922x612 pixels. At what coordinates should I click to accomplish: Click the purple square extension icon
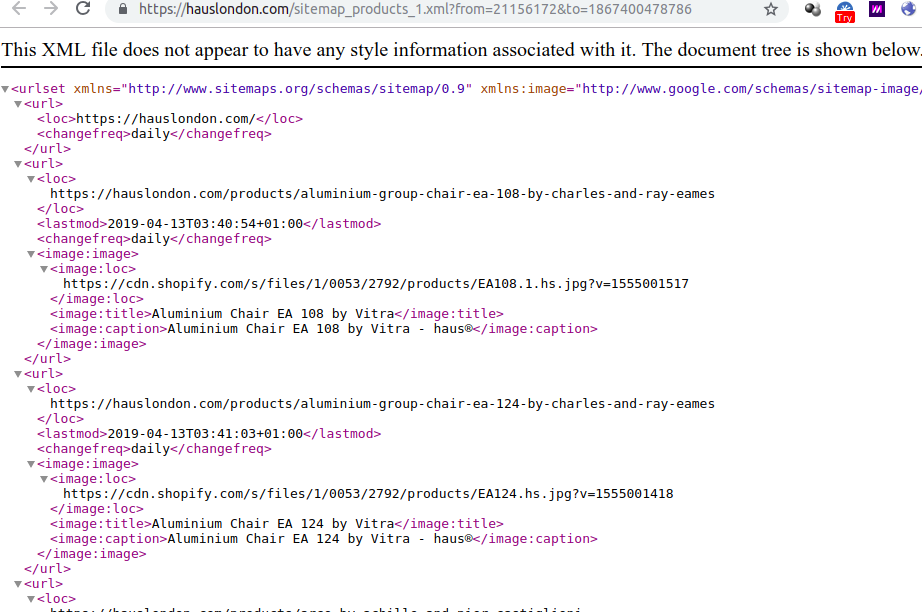(x=876, y=9)
